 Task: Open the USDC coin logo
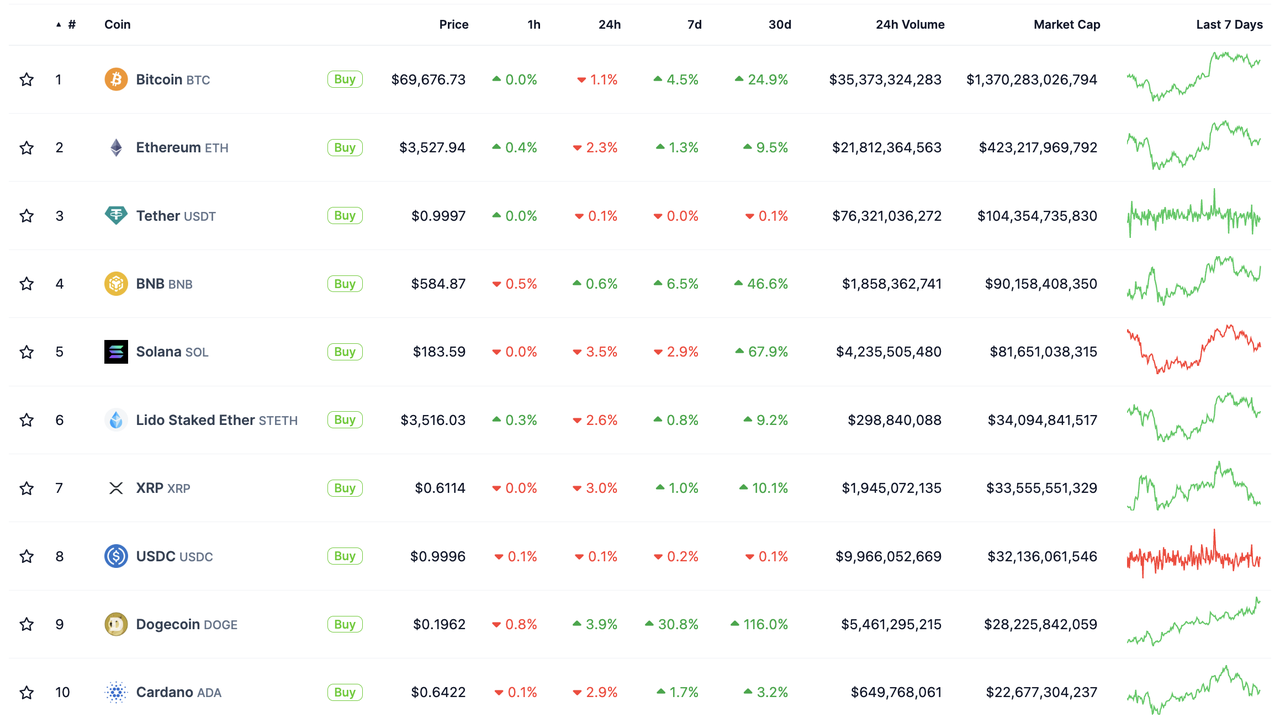(116, 556)
